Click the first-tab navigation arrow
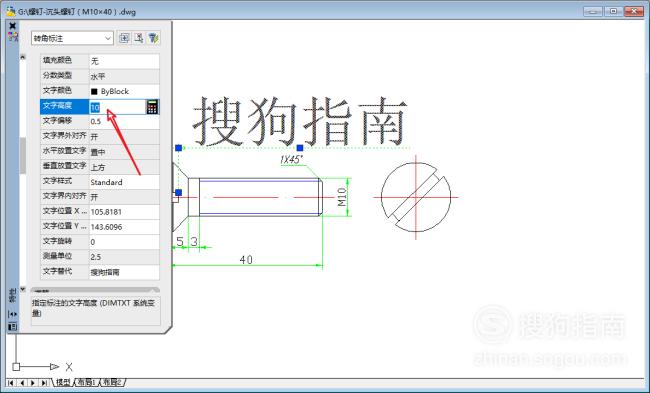This screenshot has width=650, height=393. (11, 383)
